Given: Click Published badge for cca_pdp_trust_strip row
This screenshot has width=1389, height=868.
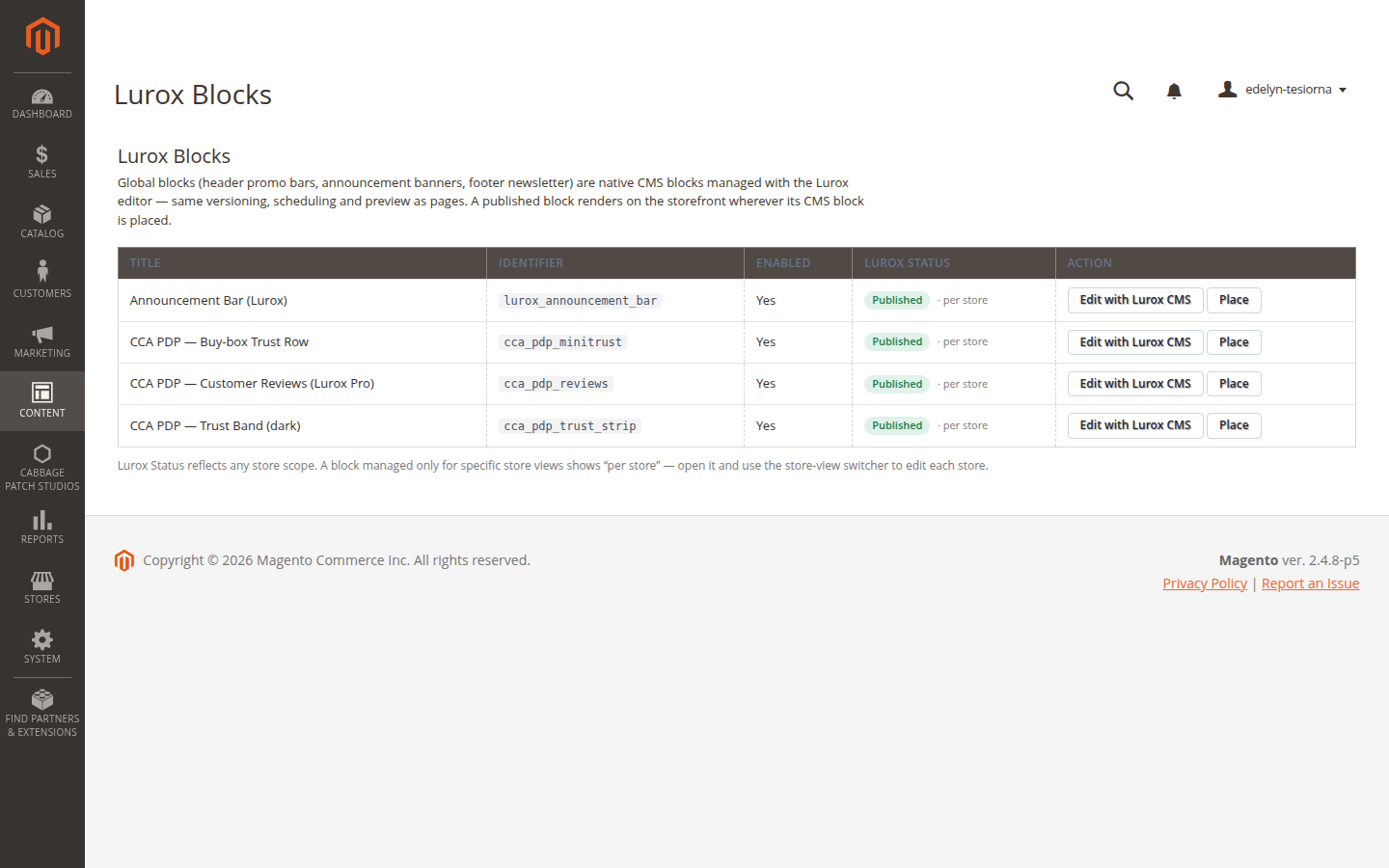Looking at the screenshot, I should 897,425.
